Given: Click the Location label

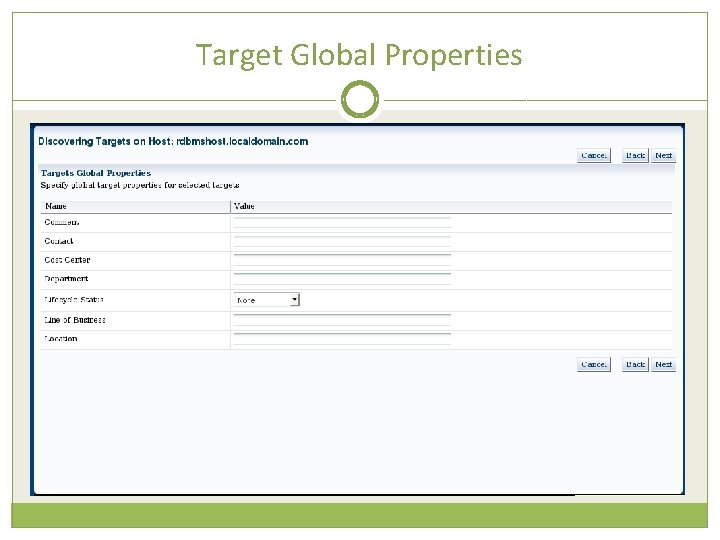Looking at the screenshot, I should 61,339.
